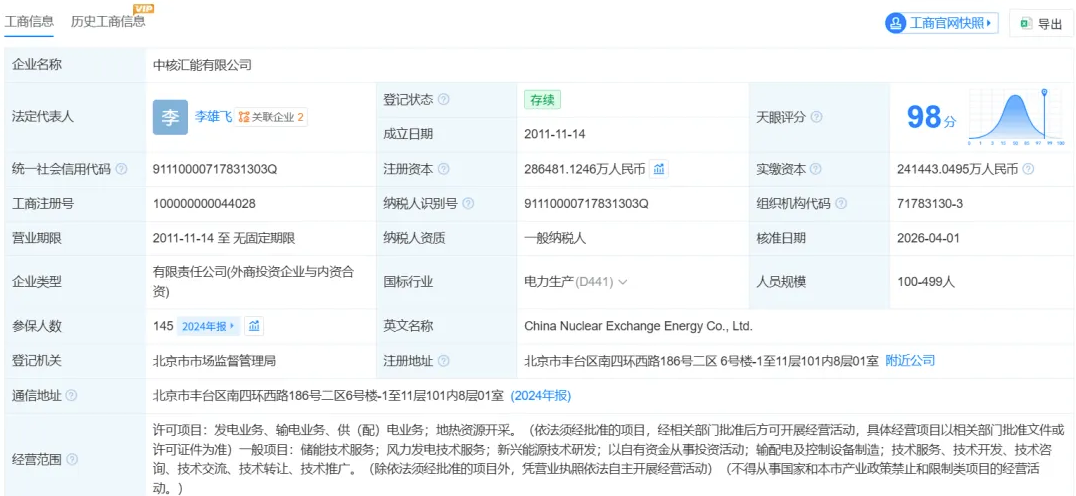Viewport: 1076px width, 496px height.
Task: Click the 李 avatar of the legal representative
Action: [x=170, y=117]
